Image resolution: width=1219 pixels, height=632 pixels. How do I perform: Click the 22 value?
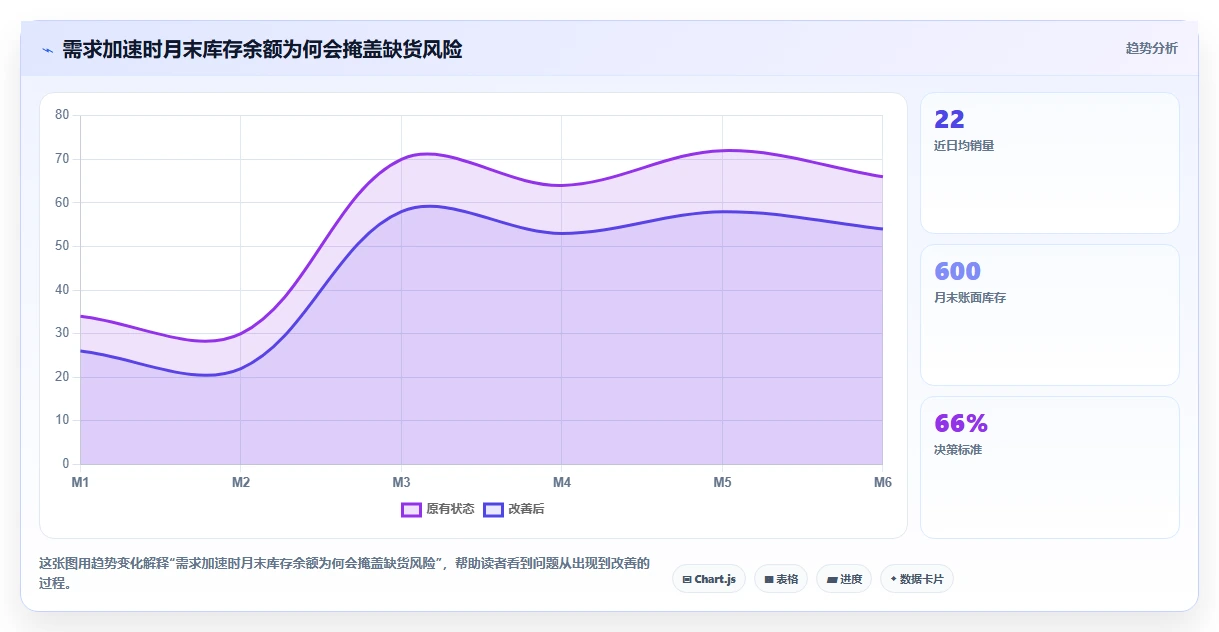click(x=949, y=120)
